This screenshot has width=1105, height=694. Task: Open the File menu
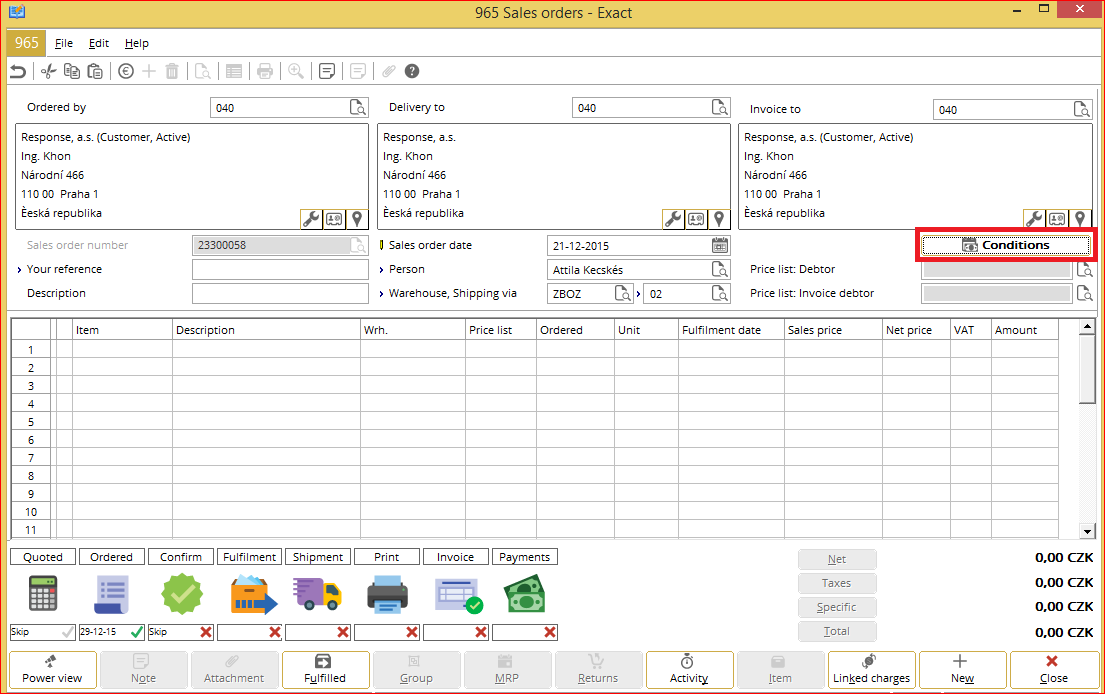coord(64,43)
